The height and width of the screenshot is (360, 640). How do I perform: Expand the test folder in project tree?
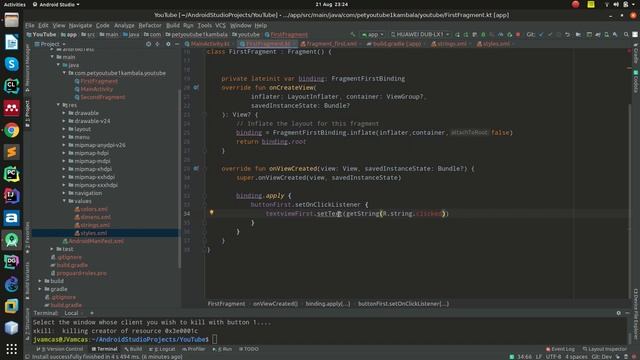[x=52, y=249]
